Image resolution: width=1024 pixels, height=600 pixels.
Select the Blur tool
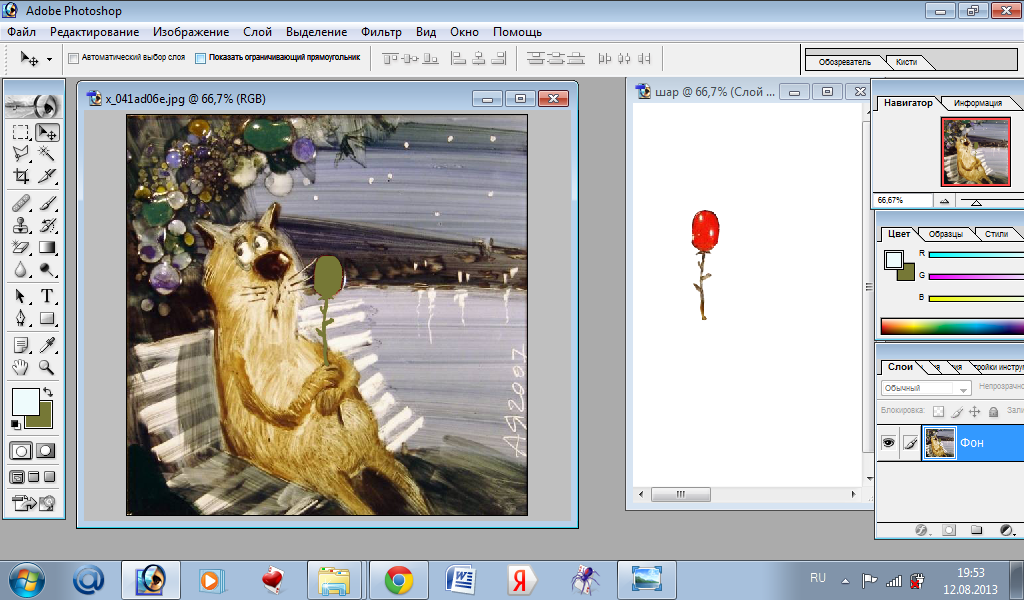click(21, 270)
